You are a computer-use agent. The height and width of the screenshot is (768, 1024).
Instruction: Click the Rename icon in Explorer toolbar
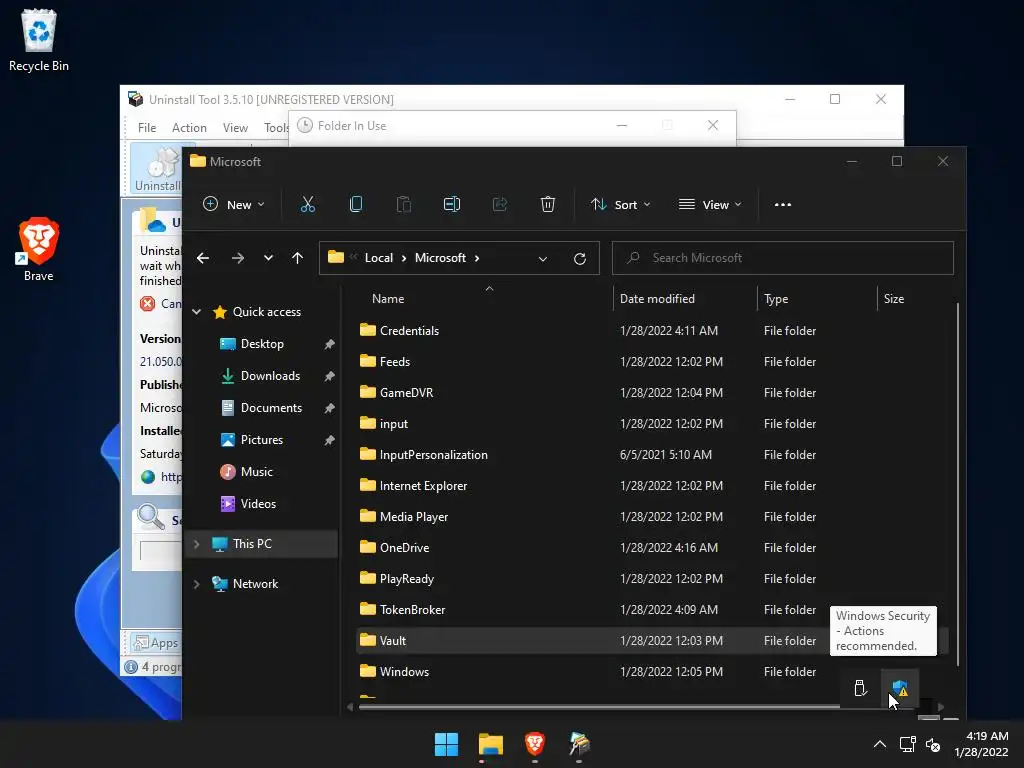[452, 204]
